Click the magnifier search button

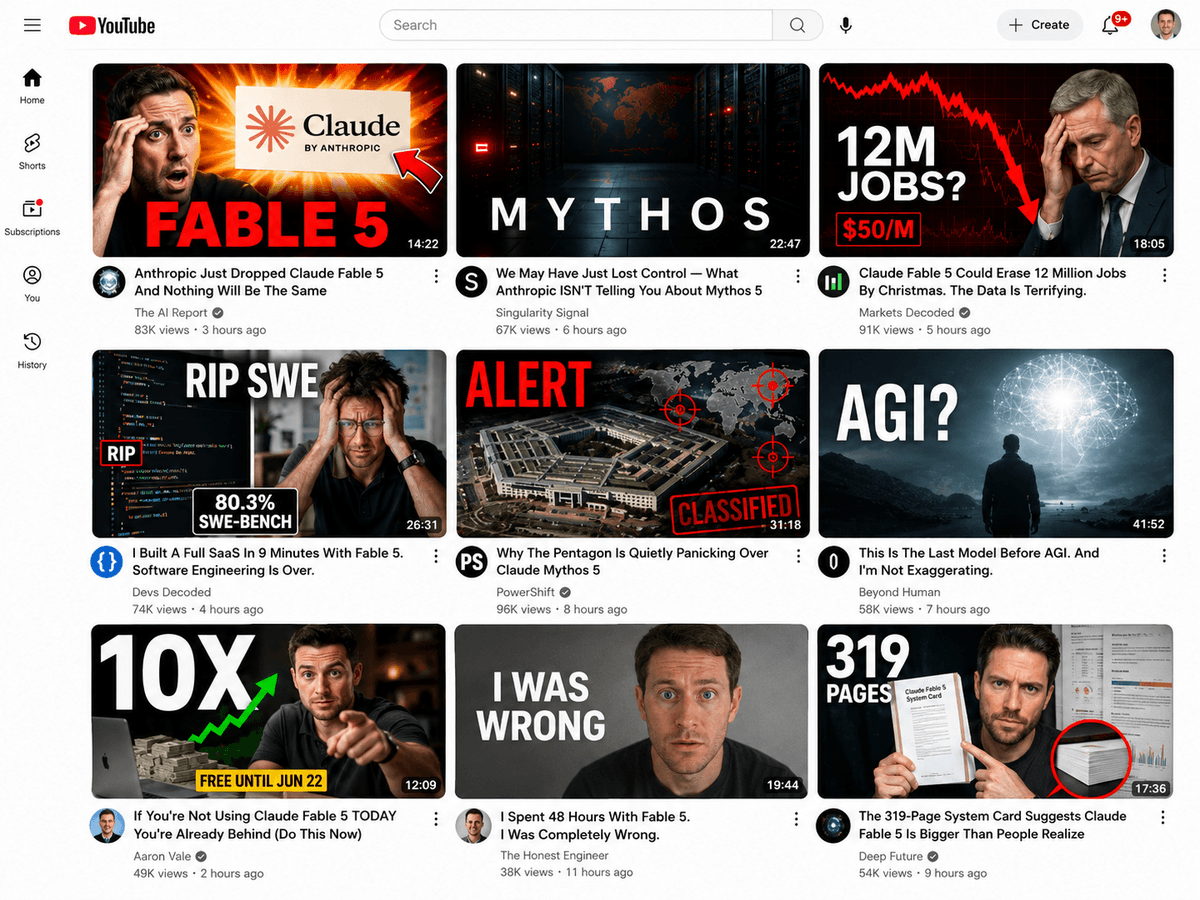point(797,25)
